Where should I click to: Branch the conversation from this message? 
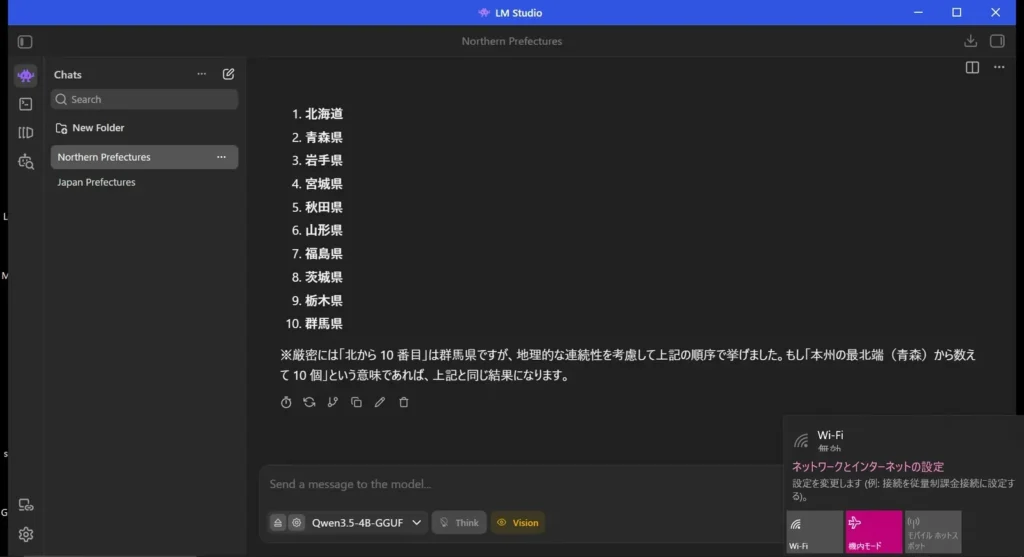[333, 402]
